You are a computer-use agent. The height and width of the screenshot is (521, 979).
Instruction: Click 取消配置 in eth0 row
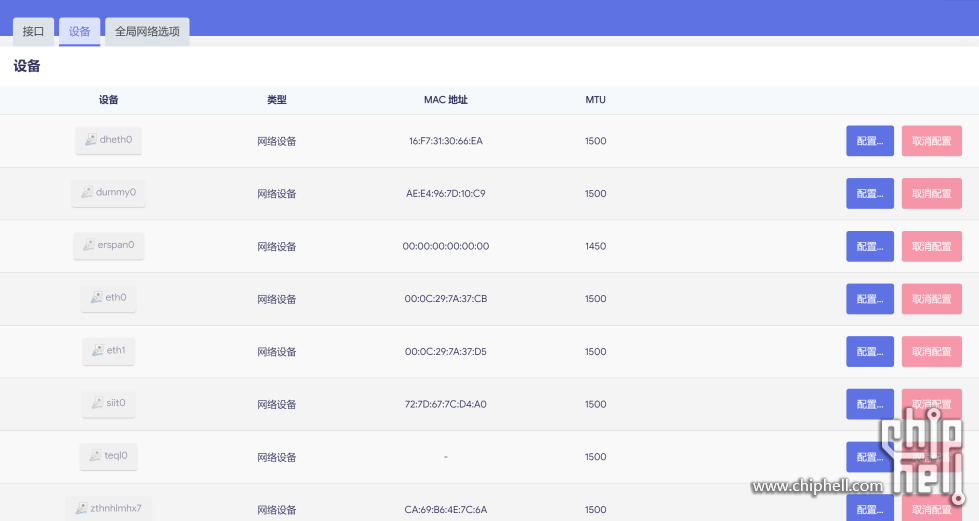click(x=932, y=299)
